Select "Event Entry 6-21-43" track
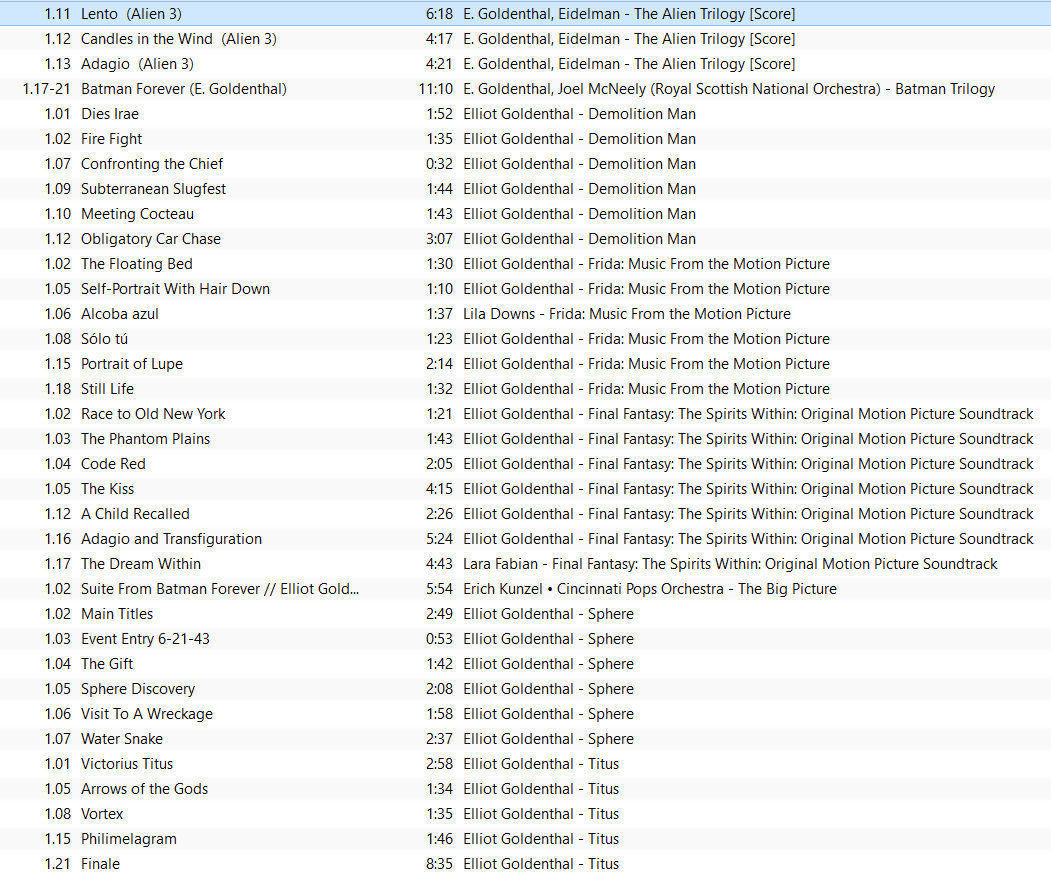Screen dimensions: 1051x883 coord(145,639)
